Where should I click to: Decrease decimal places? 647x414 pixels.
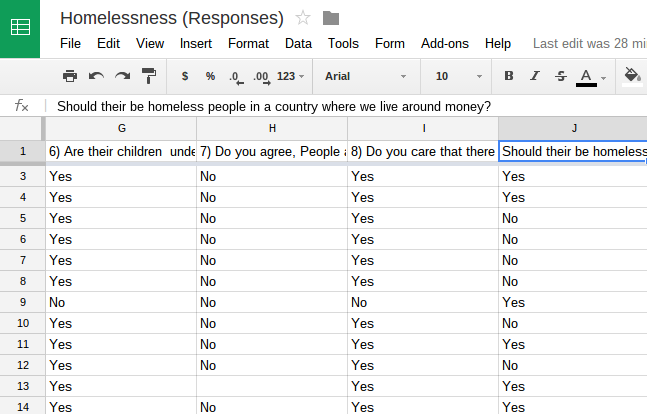[235, 76]
